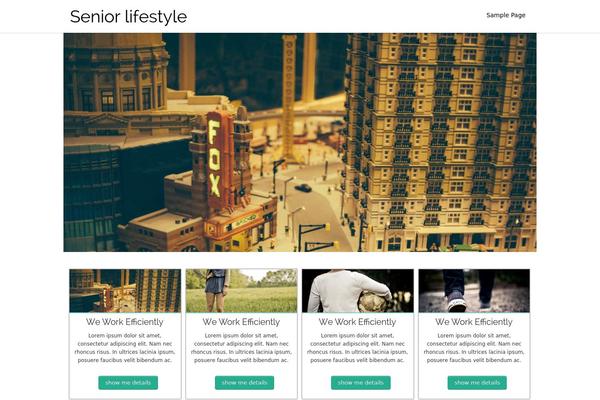This screenshot has width=600, height=400.
Task: Click show me details under city thumbnail
Action: (x=128, y=383)
